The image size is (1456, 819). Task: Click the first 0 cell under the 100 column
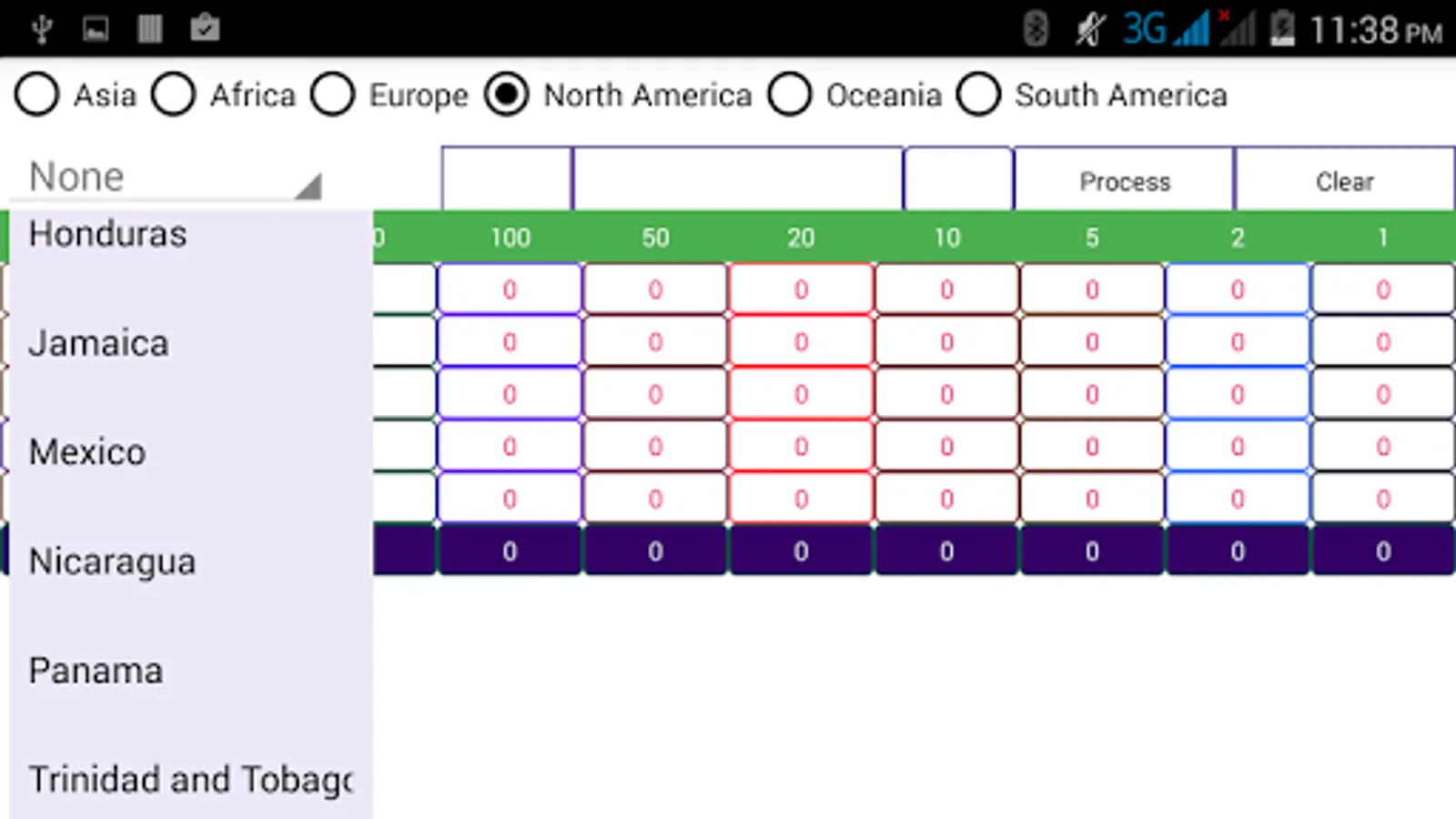click(509, 289)
